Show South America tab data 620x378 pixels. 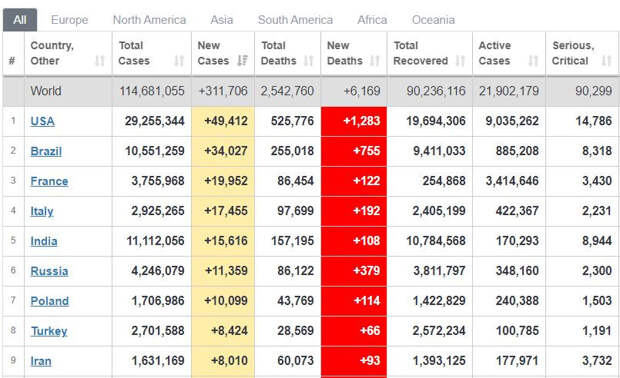click(295, 20)
